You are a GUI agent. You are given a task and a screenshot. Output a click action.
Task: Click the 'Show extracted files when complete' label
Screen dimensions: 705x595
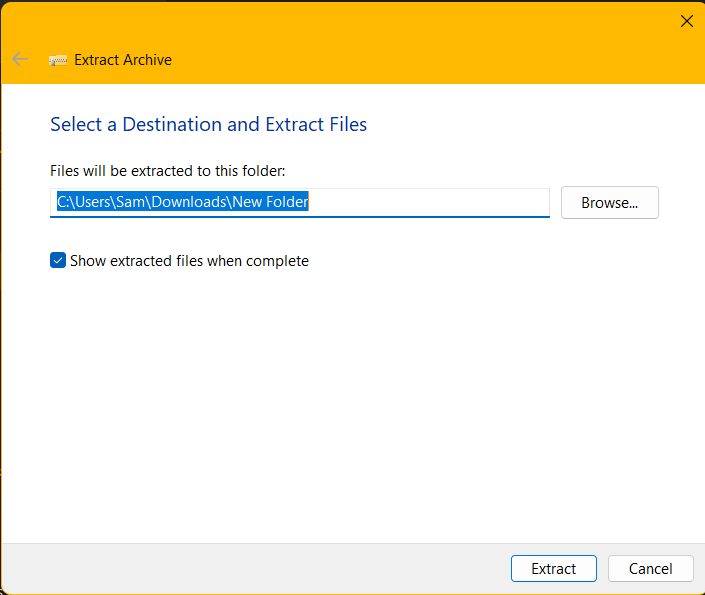[189, 261]
